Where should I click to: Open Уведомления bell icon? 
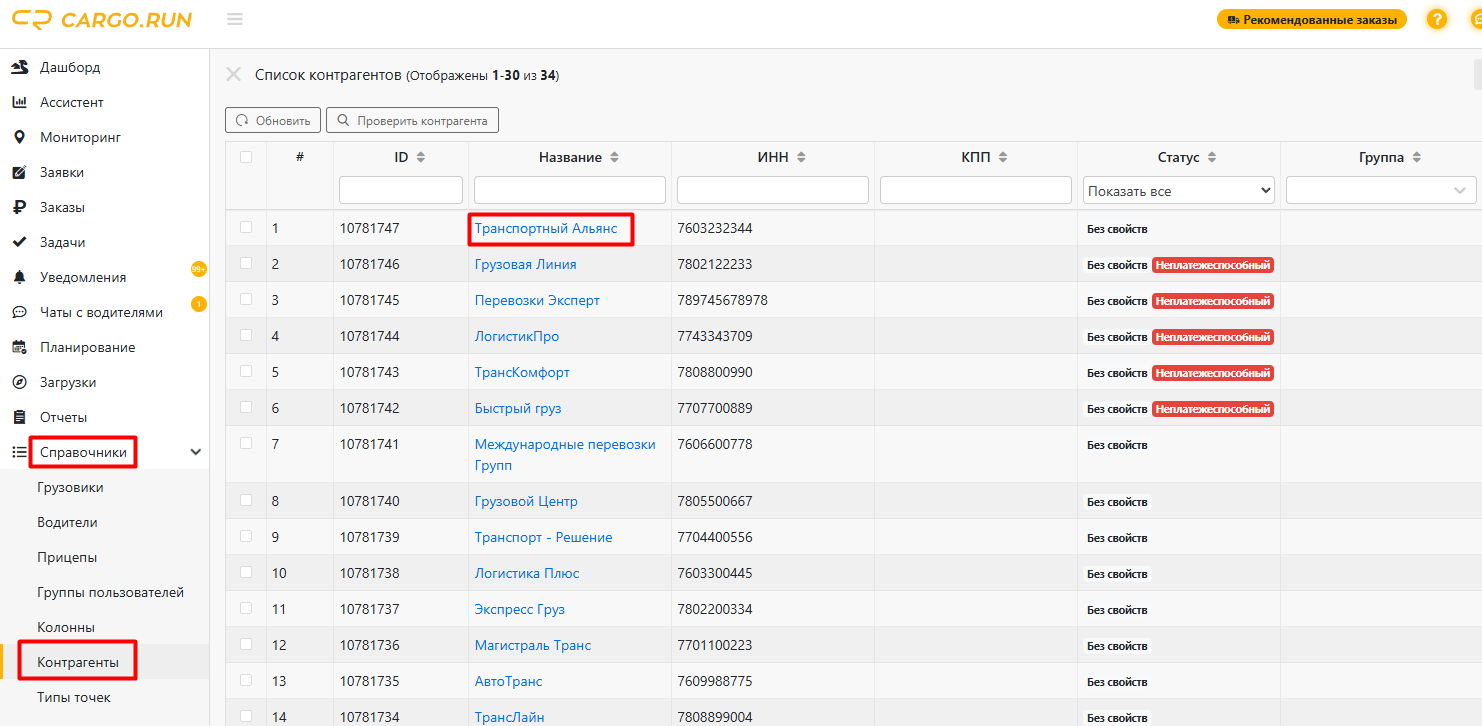click(19, 278)
